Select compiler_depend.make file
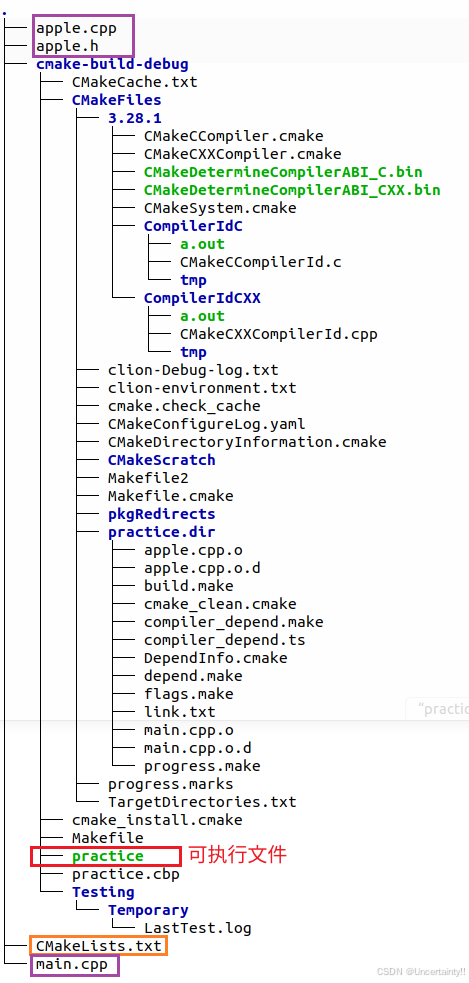 point(233,622)
